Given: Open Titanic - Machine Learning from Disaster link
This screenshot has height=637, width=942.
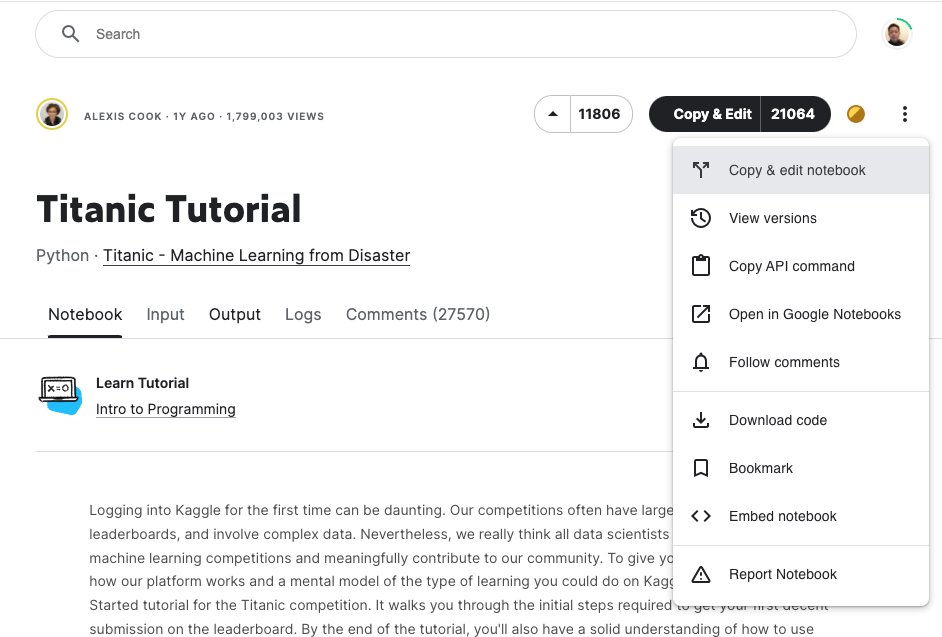Looking at the screenshot, I should 257,255.
